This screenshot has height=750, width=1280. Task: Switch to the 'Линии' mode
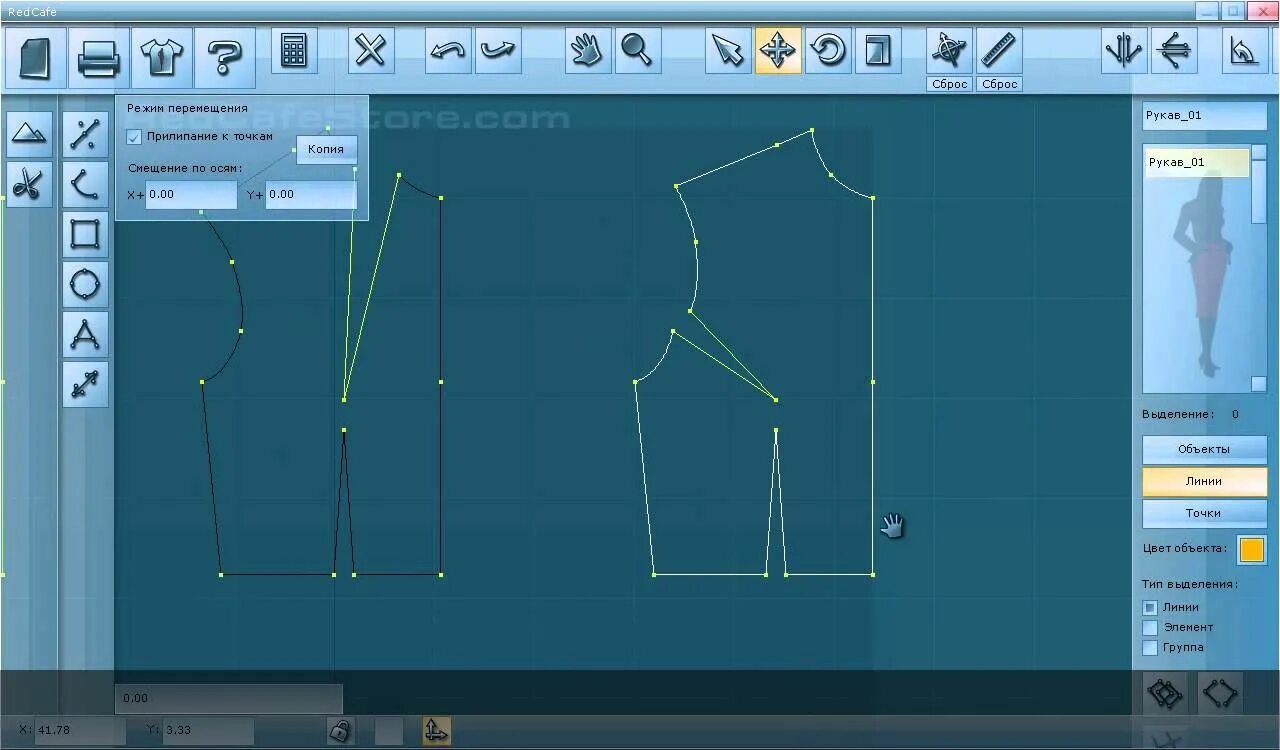point(1204,481)
